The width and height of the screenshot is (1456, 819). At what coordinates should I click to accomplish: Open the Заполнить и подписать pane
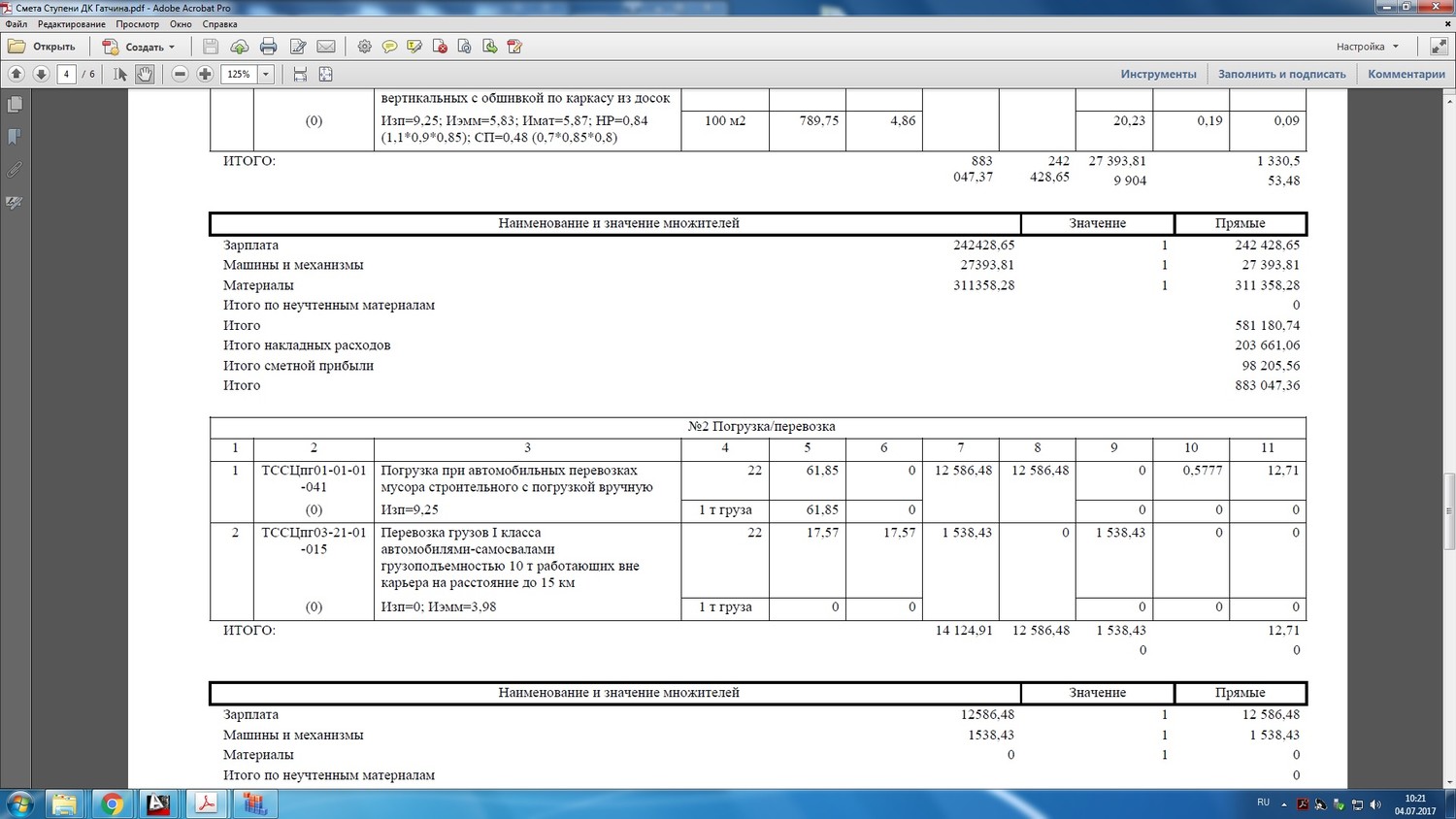[x=1281, y=74]
